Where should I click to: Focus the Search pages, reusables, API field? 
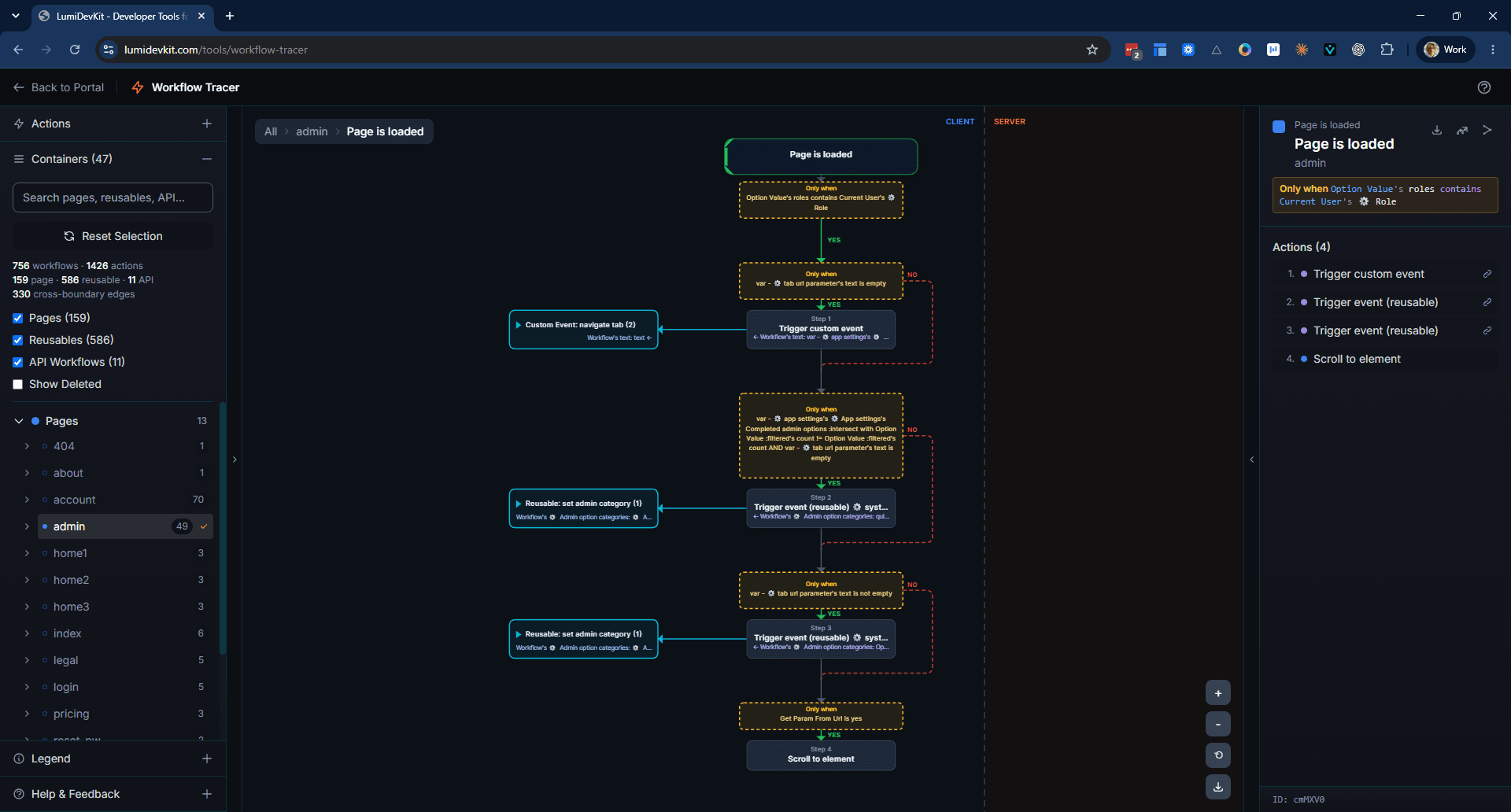[113, 197]
